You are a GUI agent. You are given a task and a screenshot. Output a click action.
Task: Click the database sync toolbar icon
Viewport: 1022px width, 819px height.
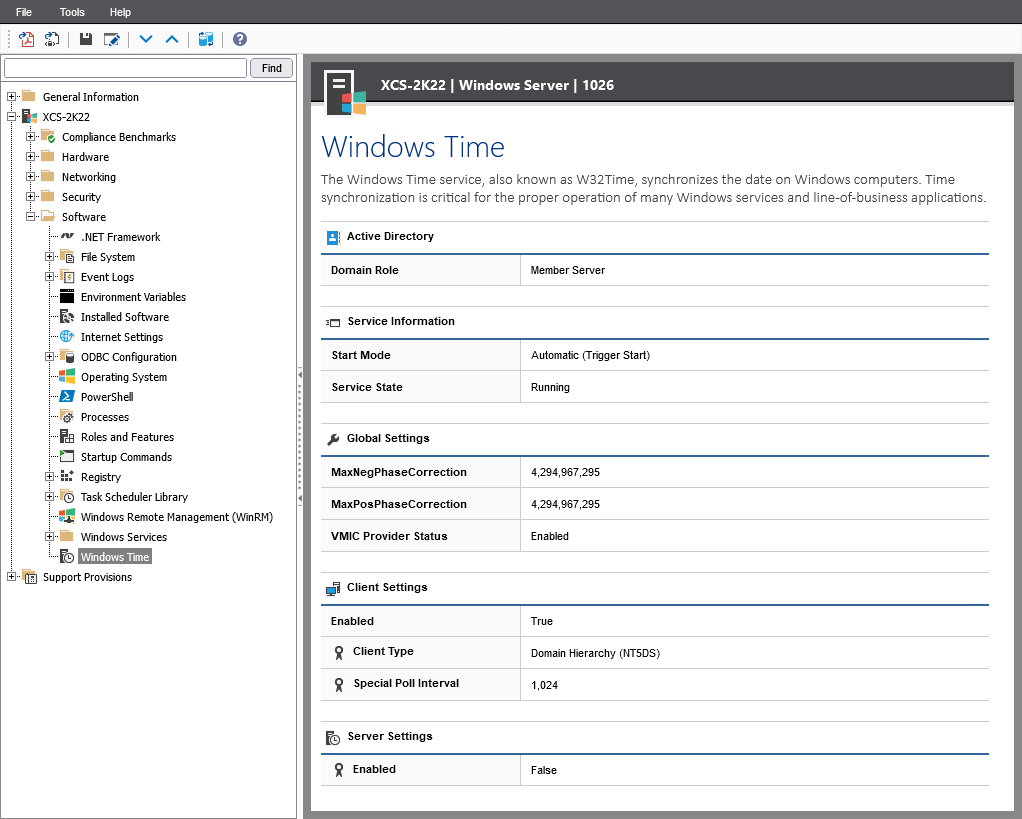click(x=206, y=39)
